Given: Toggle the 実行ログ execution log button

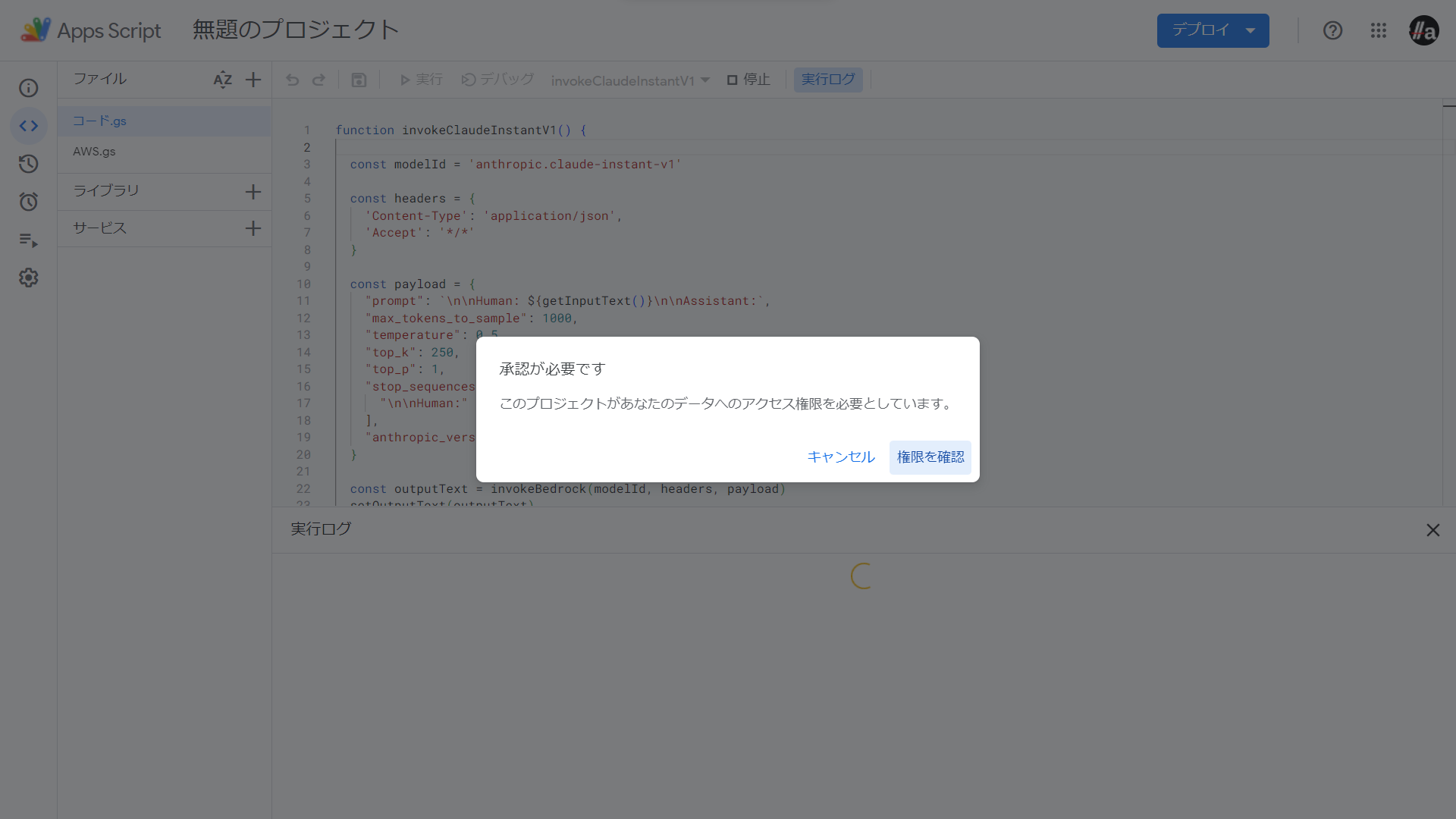Looking at the screenshot, I should coord(827,80).
